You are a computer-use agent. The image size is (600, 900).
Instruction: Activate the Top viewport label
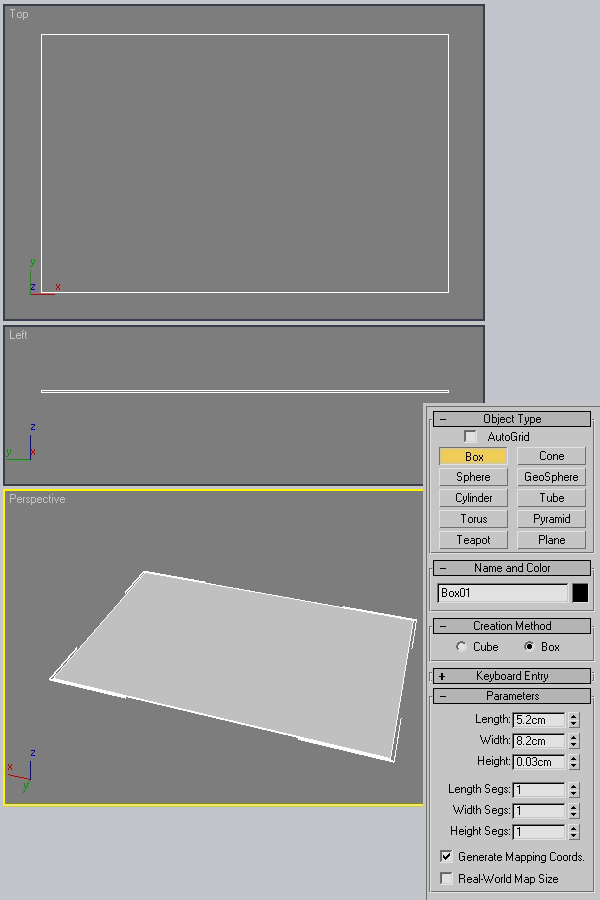tap(19, 15)
